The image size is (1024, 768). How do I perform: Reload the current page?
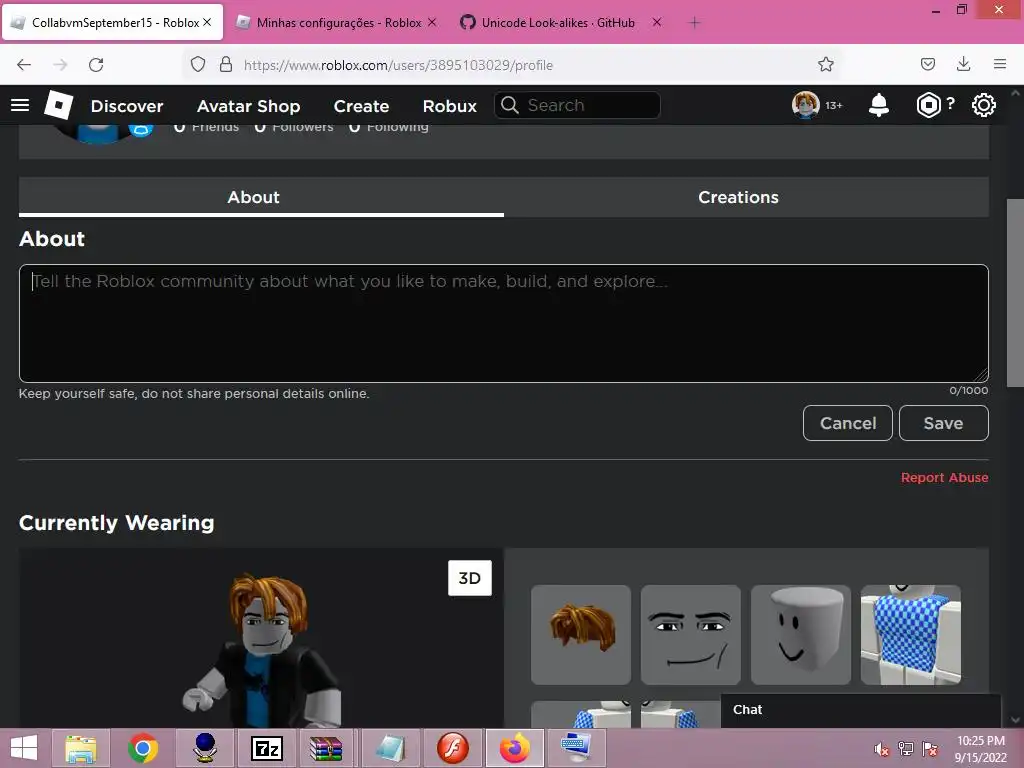point(96,65)
